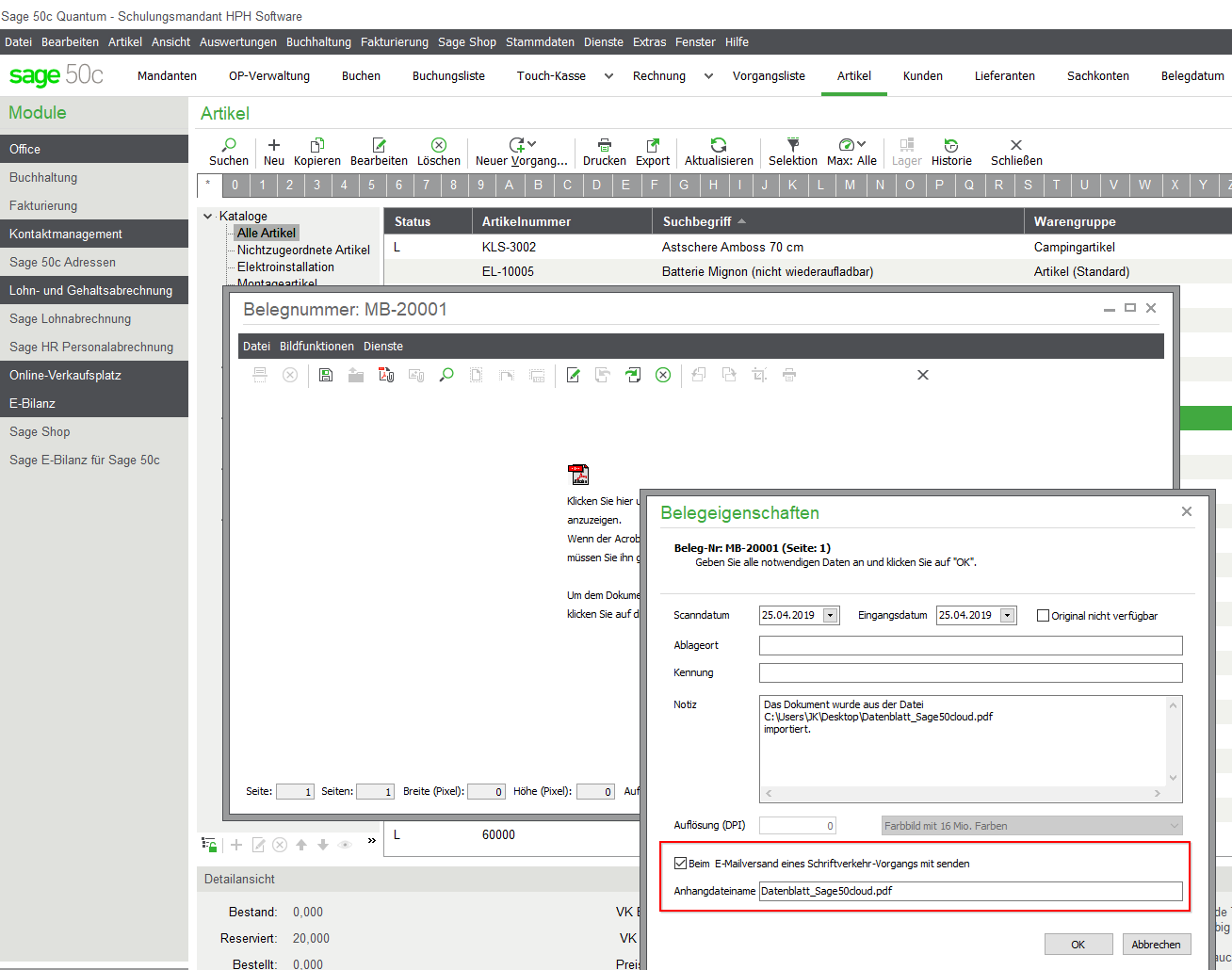The image size is (1232, 970).
Task: Select the letter M filter tab
Action: click(850, 185)
